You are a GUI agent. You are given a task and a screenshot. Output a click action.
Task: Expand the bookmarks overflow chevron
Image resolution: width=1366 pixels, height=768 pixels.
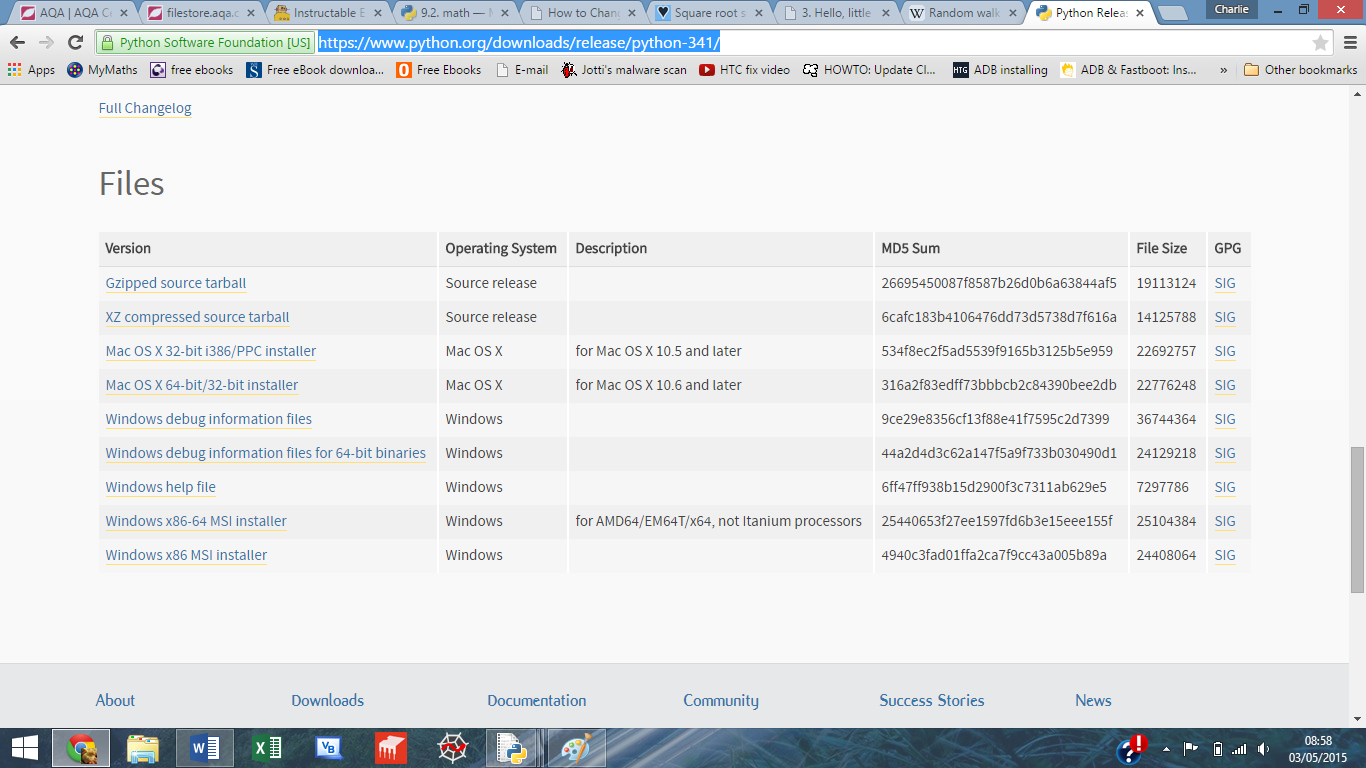pos(1223,70)
